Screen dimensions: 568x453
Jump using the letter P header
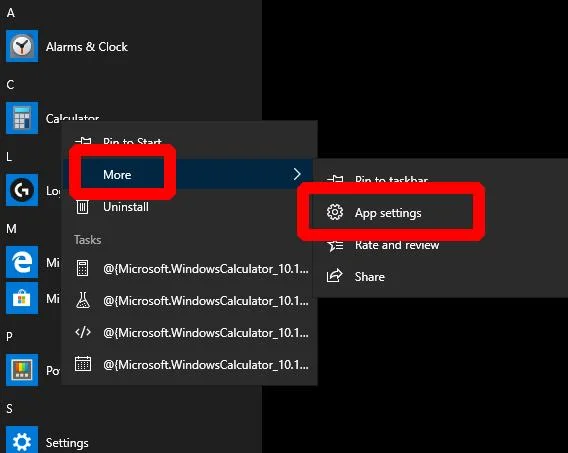point(9,336)
